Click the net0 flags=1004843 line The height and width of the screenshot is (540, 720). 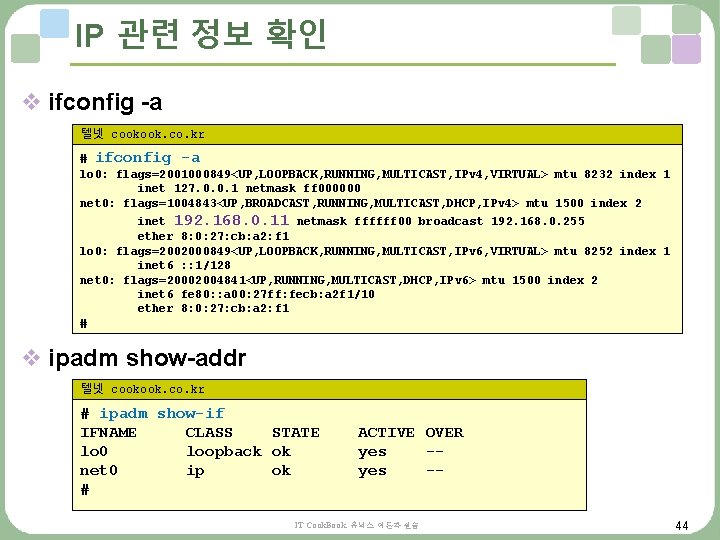click(360, 203)
